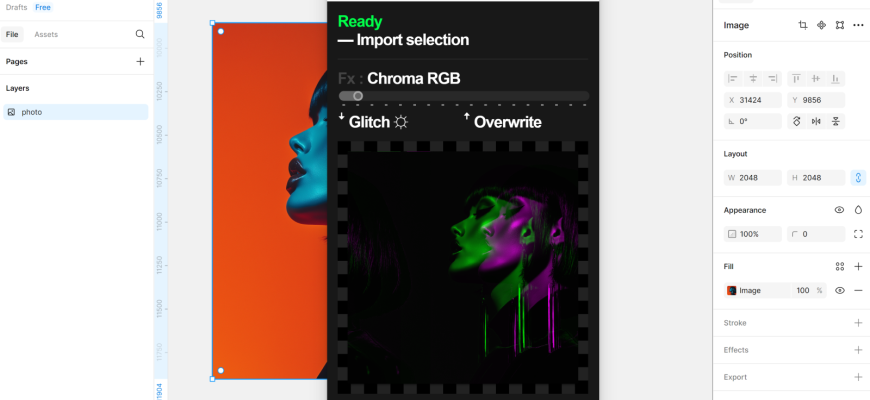Expand Export section with plus

click(x=858, y=377)
